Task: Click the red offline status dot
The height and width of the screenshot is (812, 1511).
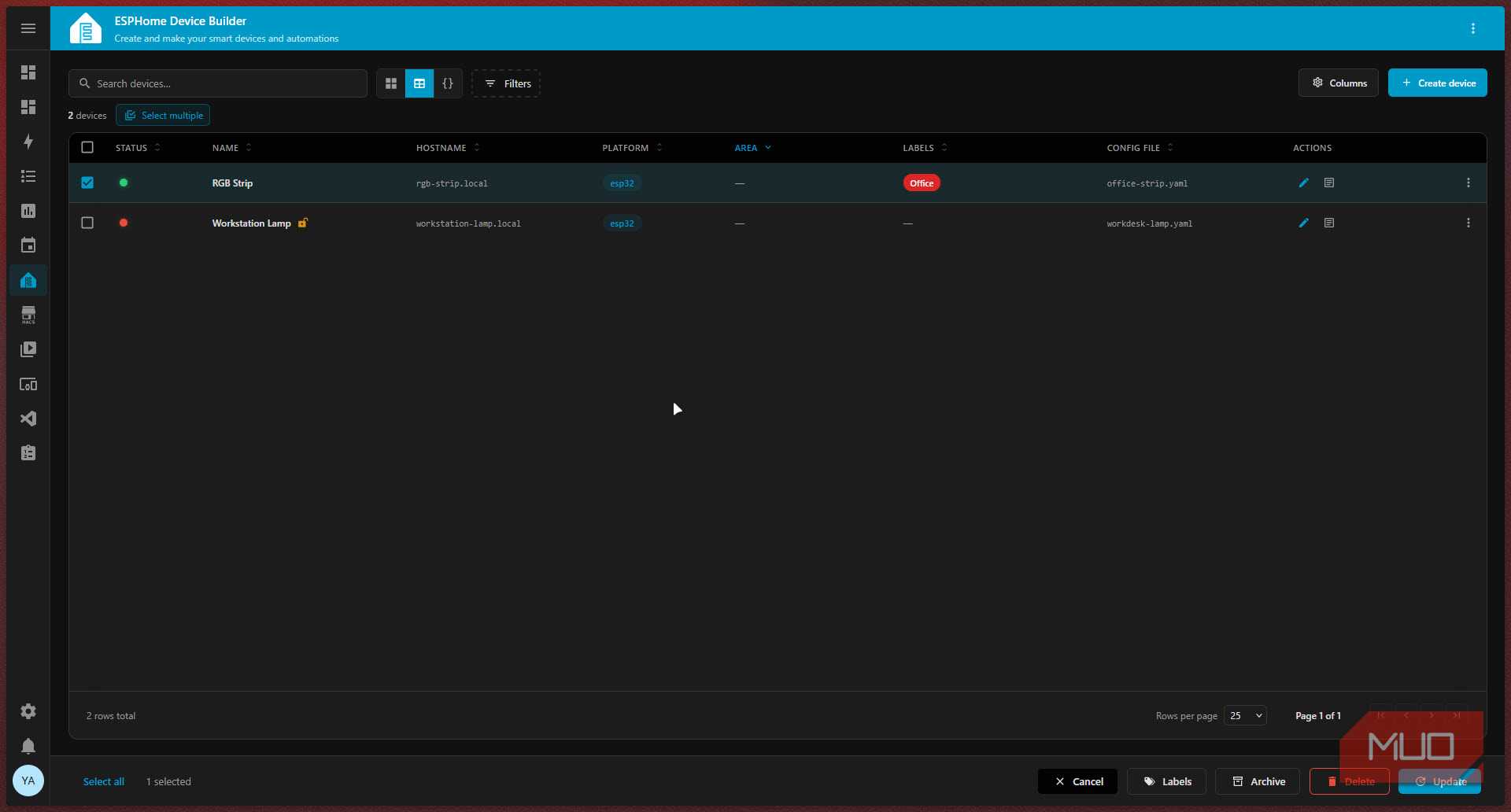Action: coord(124,223)
